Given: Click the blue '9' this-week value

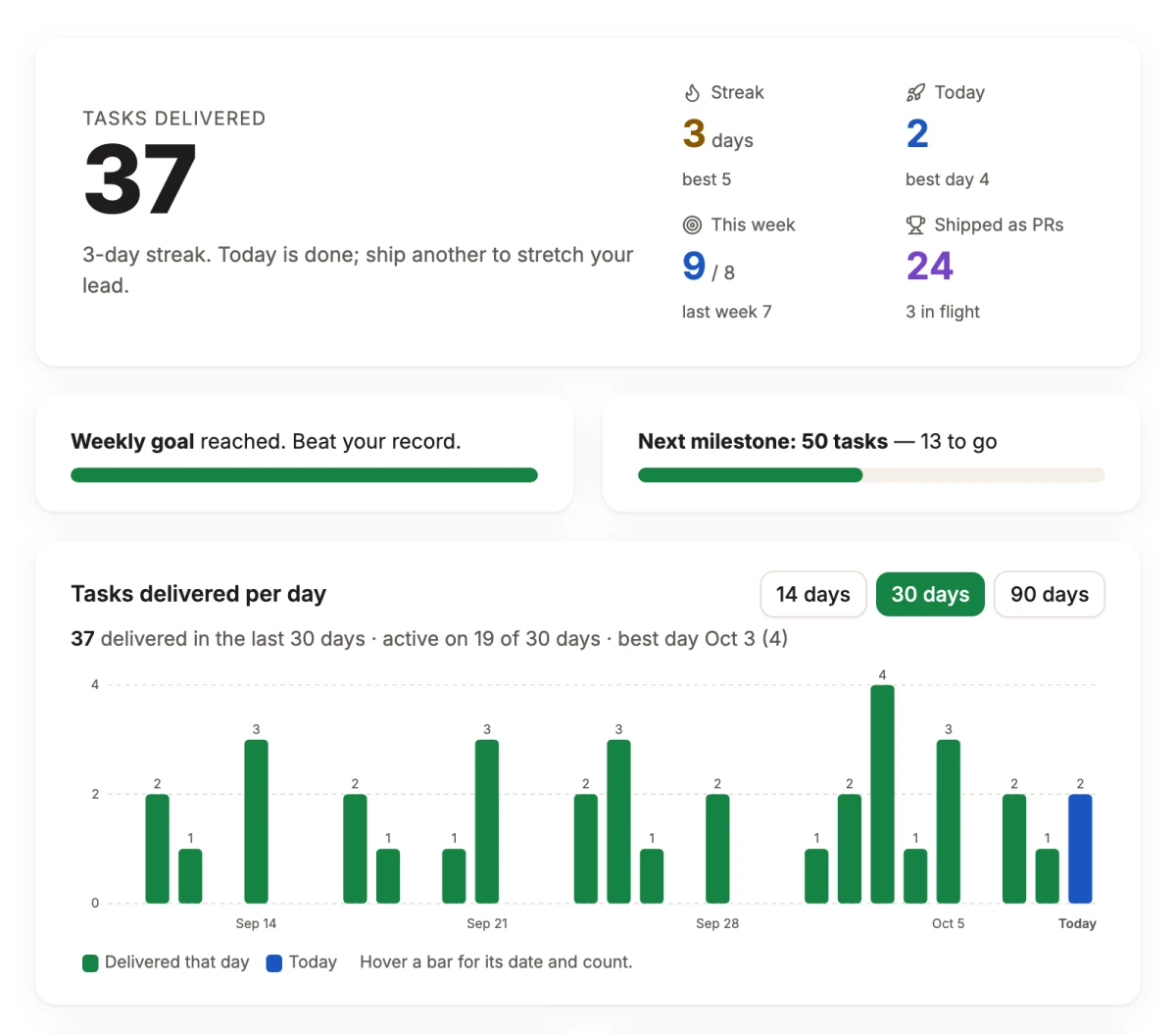Looking at the screenshot, I should pyautogui.click(x=694, y=267).
